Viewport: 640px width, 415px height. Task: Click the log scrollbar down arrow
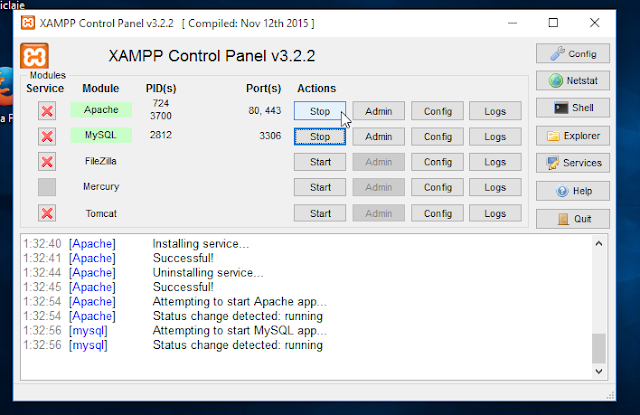pos(599,371)
